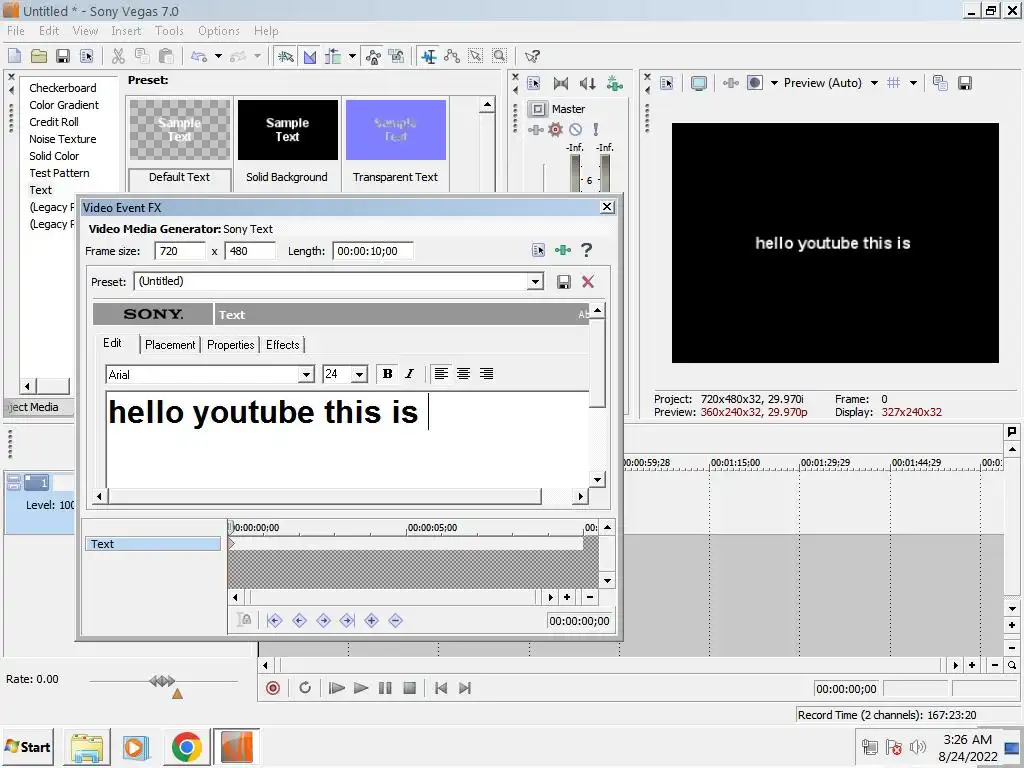The width and height of the screenshot is (1024, 768).
Task: Go to the First Keyframe
Action: 274,620
